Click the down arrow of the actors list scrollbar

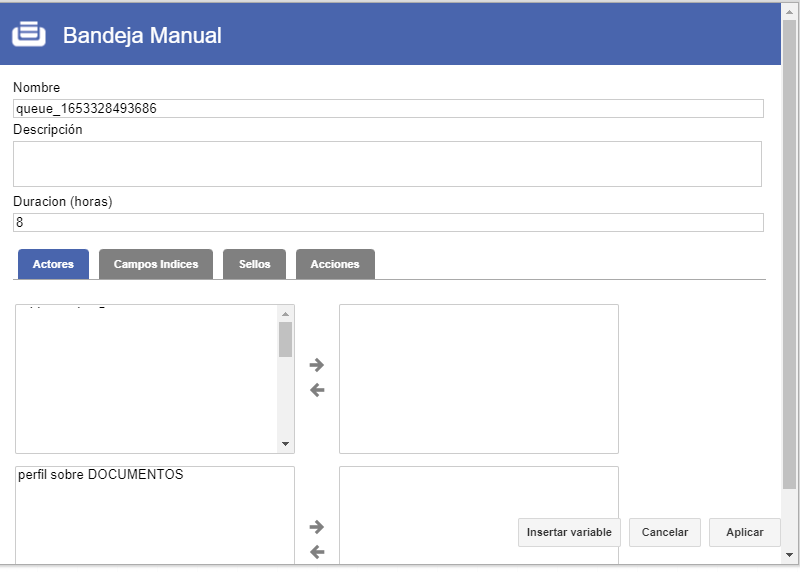285,444
